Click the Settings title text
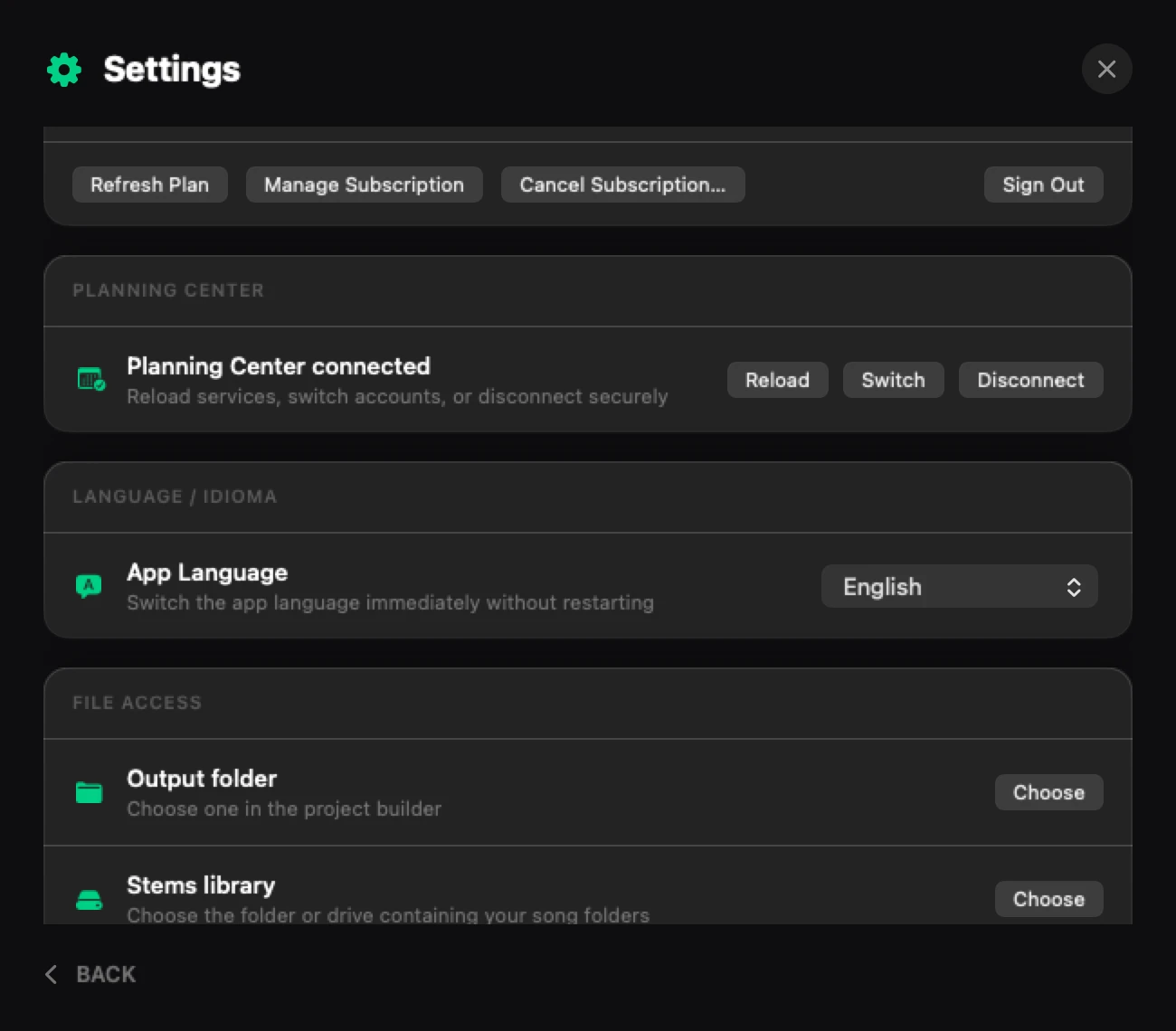 click(x=172, y=70)
